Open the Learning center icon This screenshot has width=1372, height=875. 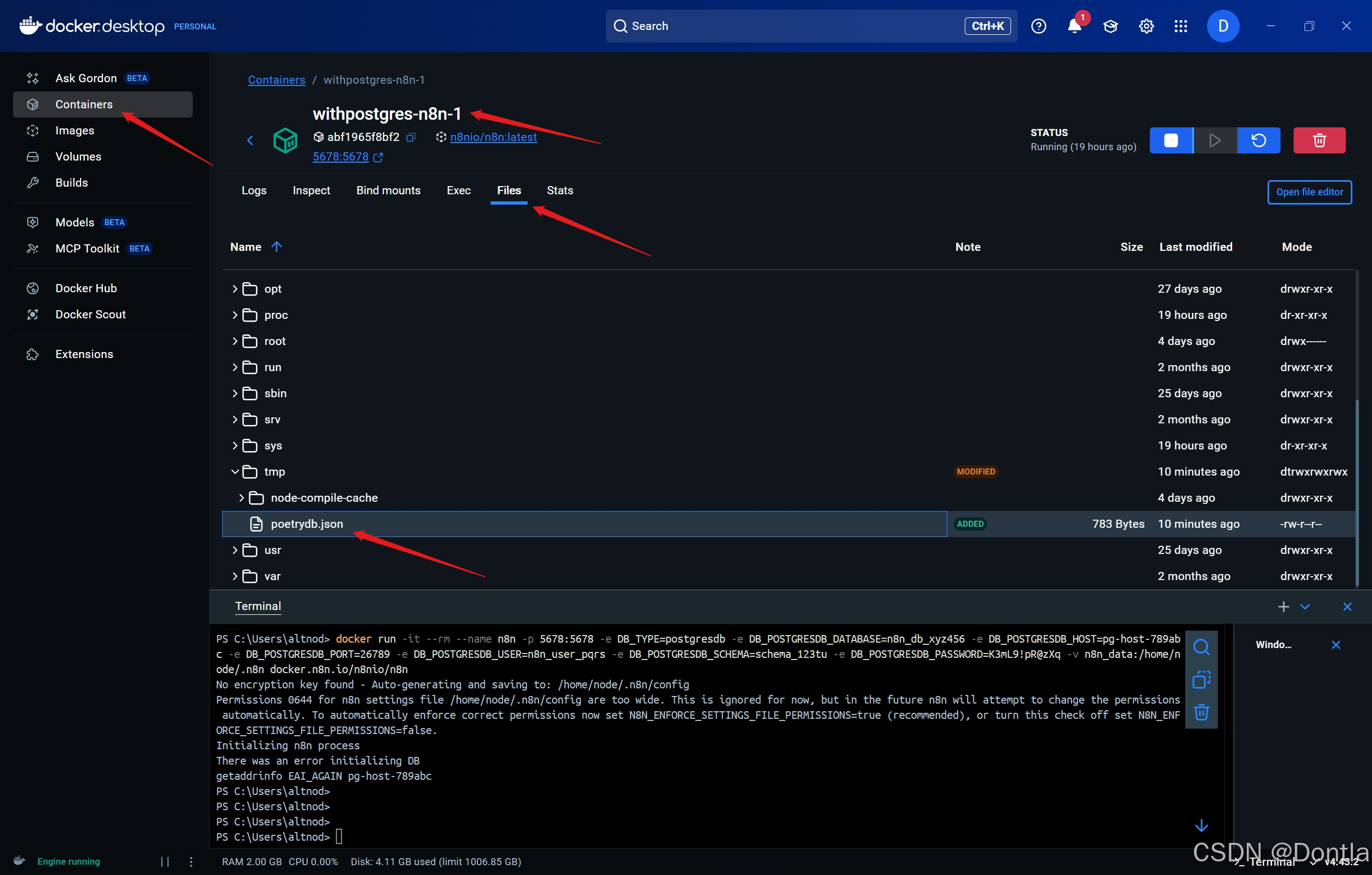pyautogui.click(x=1110, y=26)
